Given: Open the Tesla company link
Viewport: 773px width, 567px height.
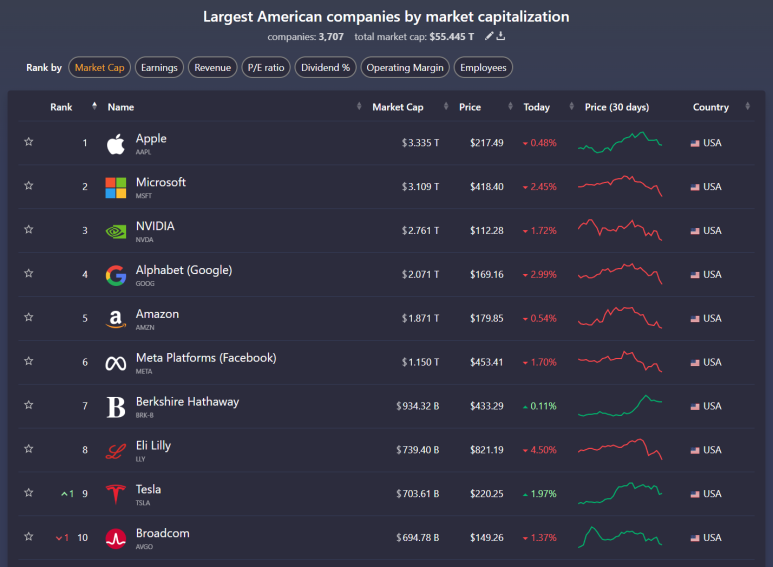Looking at the screenshot, I should coord(148,490).
